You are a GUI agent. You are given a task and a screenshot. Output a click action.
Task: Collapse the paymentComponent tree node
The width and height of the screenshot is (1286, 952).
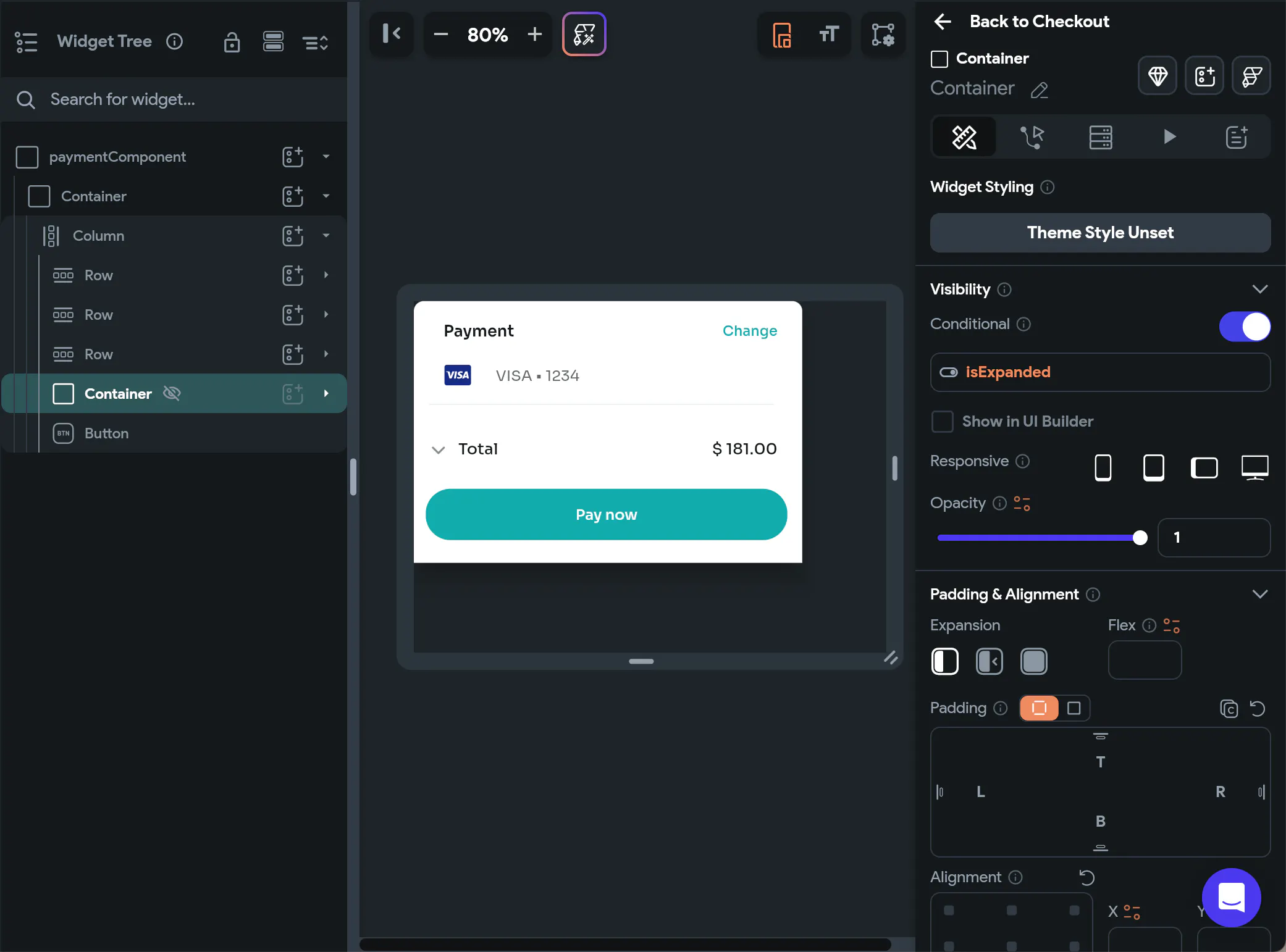tap(326, 157)
